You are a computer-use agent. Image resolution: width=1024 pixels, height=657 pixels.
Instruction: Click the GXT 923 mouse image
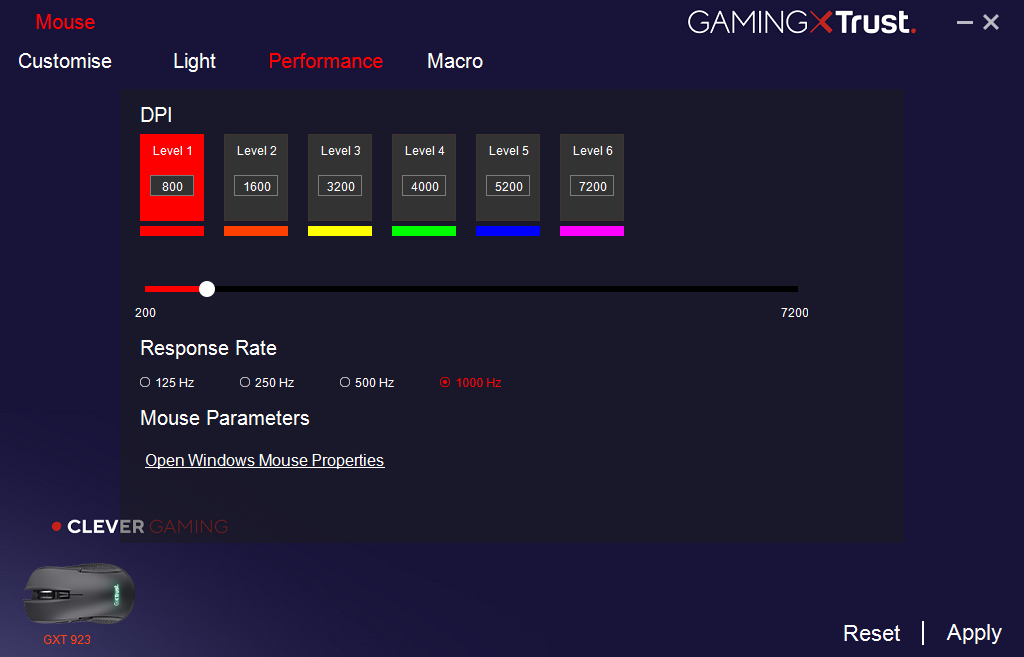(79, 594)
